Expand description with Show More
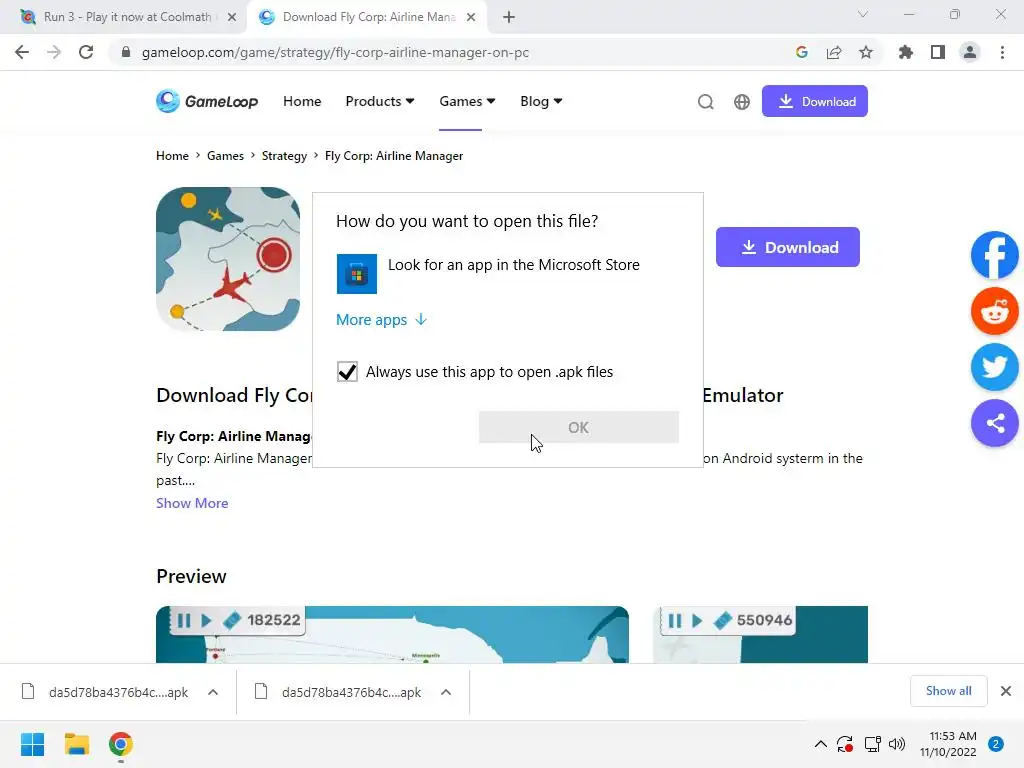The height and width of the screenshot is (768, 1024). [192, 503]
